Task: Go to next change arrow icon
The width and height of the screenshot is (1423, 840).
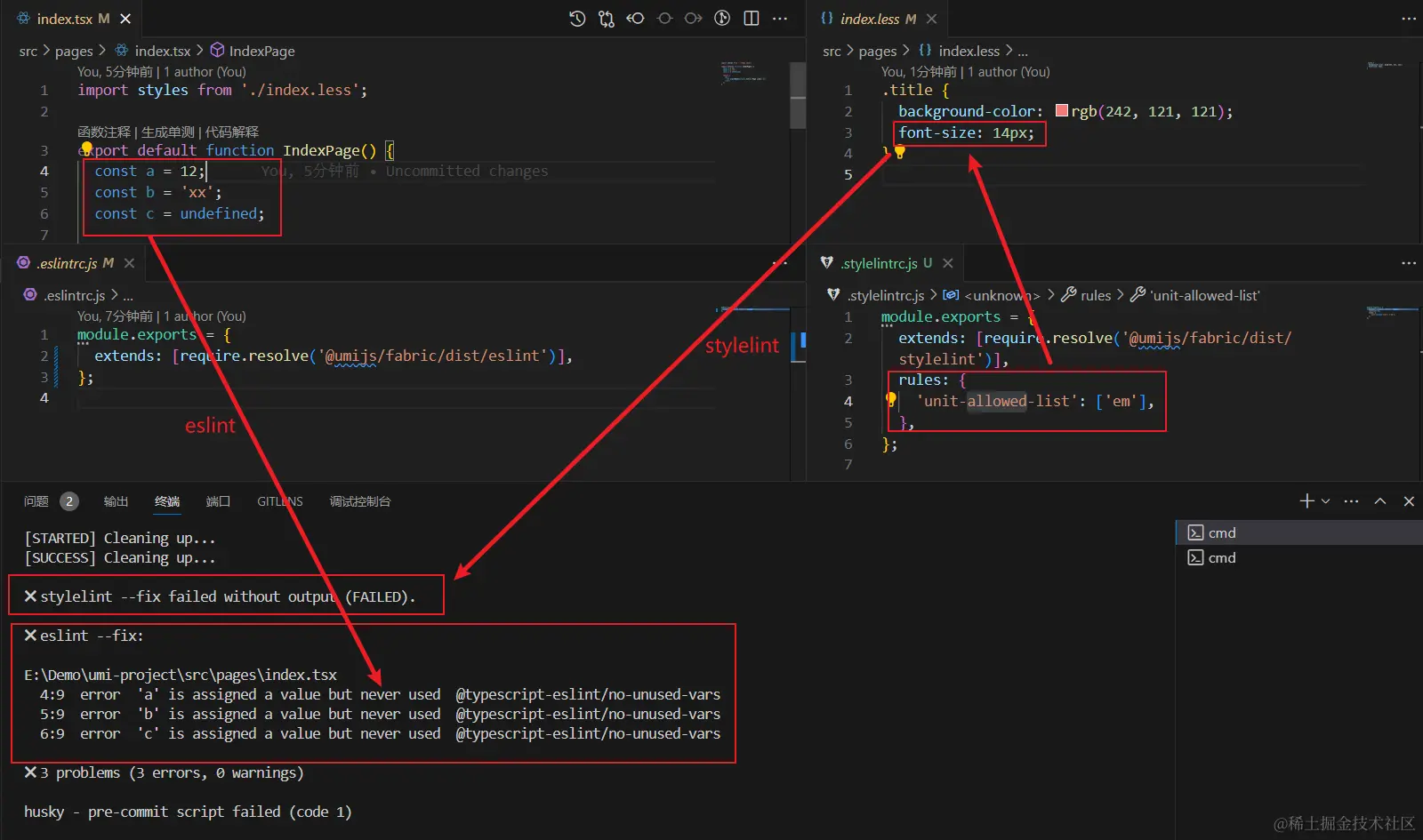Action: [694, 19]
